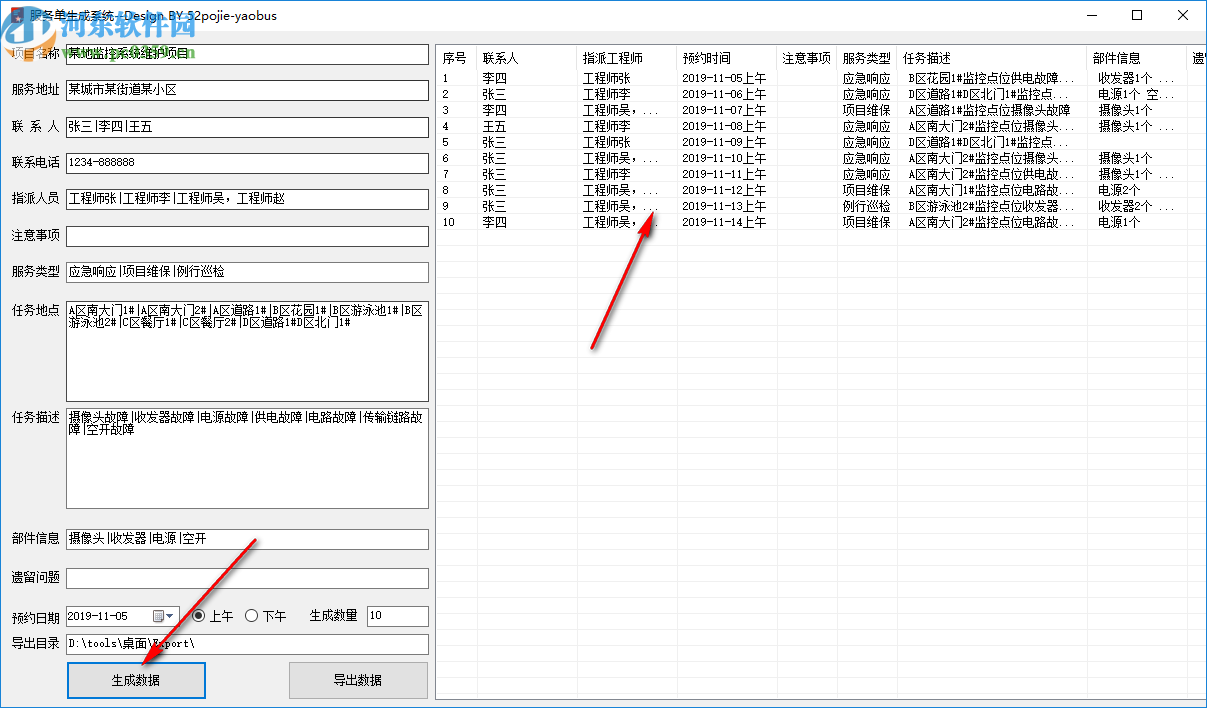Screen dimensions: 1207x708
Task: Maximize the window using the title bar button
Action: coord(1137,16)
